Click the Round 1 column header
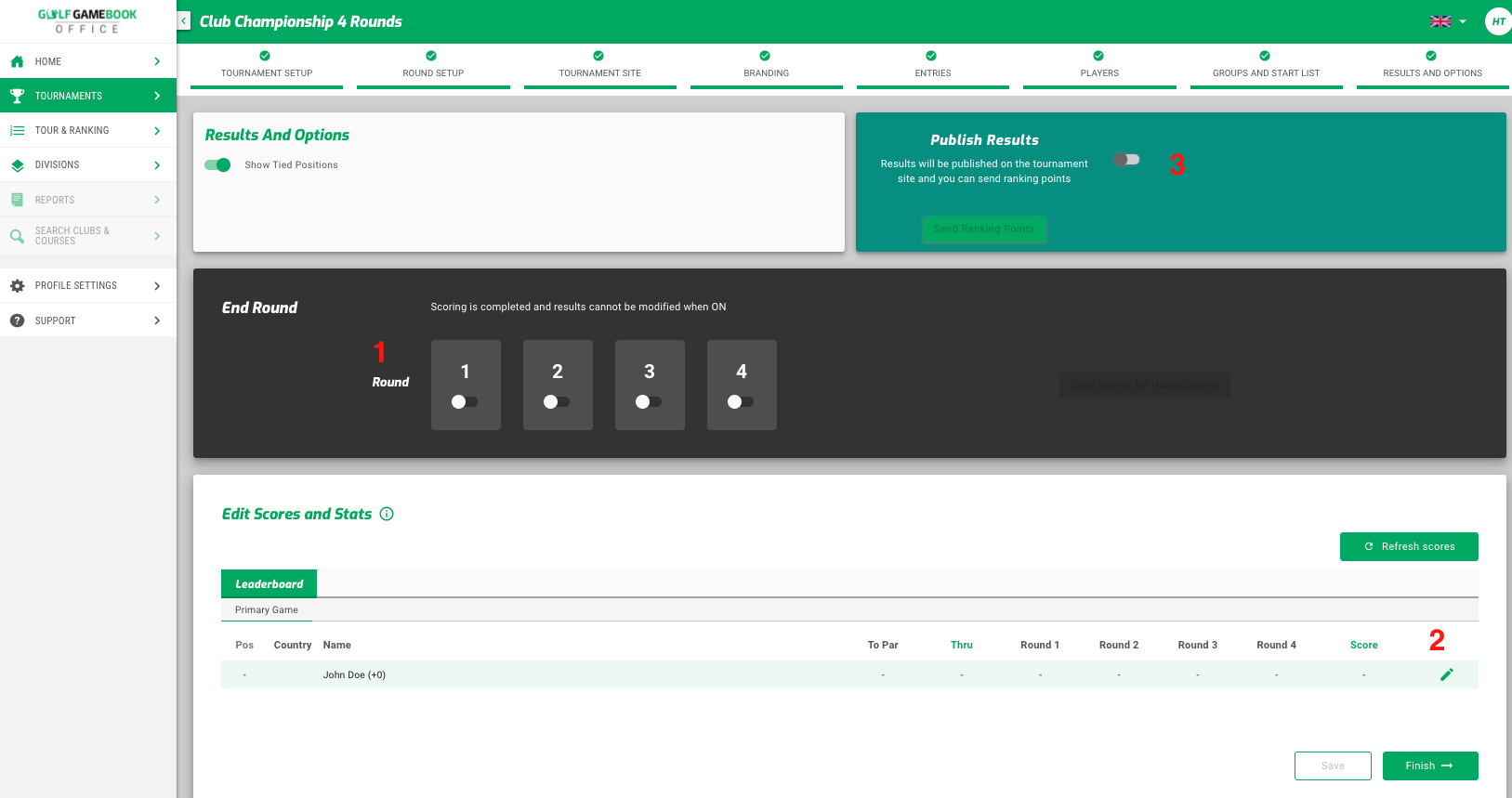 (x=1040, y=645)
